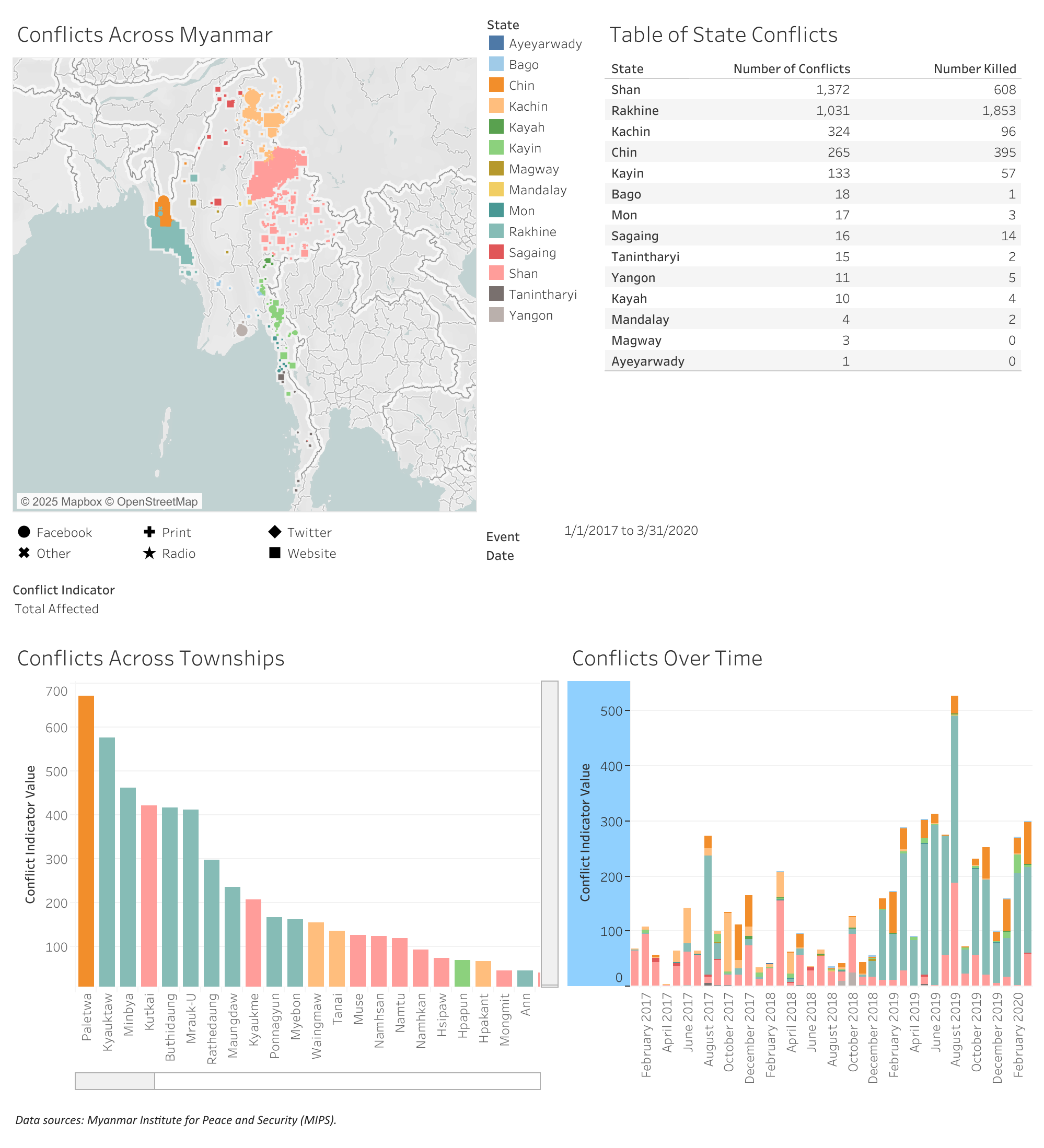The width and height of the screenshot is (1044, 1148).
Task: Click the Number Killed column header
Action: pos(974,69)
